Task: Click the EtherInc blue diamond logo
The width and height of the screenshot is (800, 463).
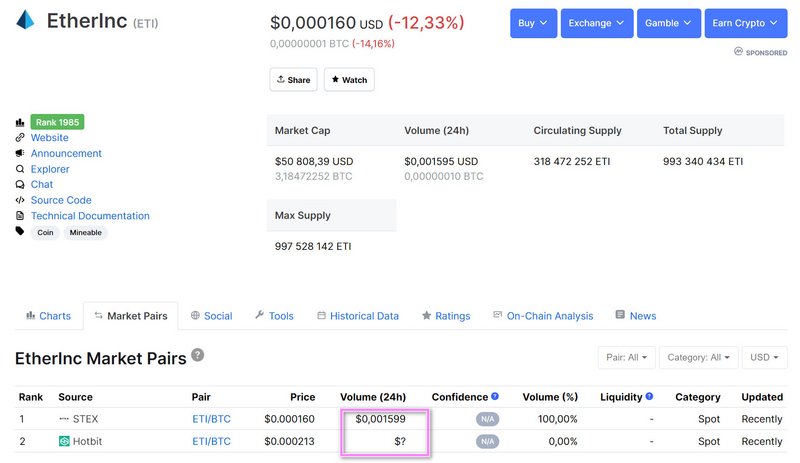Action: (26, 20)
